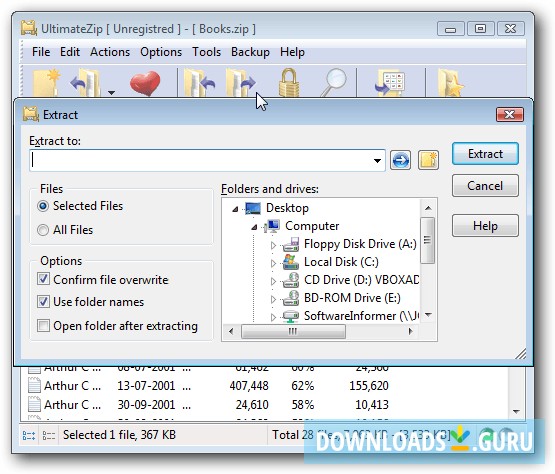Click the Desktop icon in folder tree

253,208
